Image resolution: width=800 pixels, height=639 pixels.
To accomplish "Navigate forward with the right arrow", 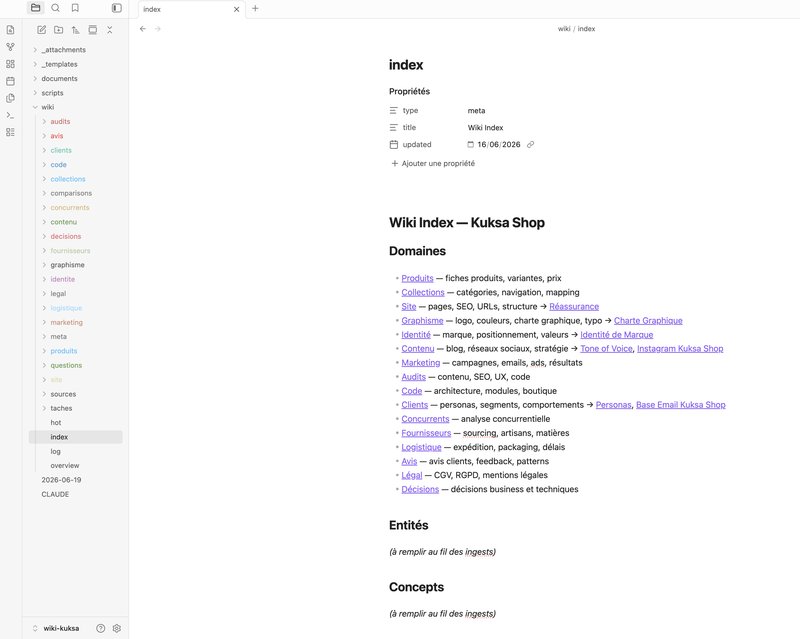I will pyautogui.click(x=158, y=29).
